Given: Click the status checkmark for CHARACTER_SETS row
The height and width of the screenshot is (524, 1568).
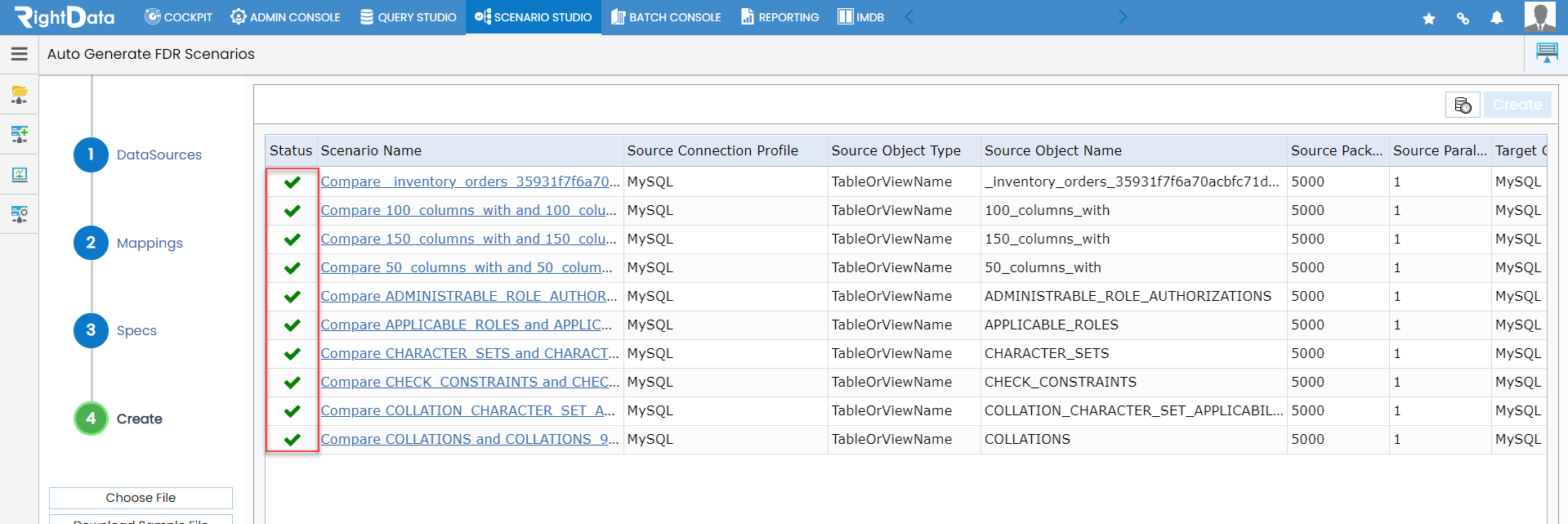Looking at the screenshot, I should point(292,354).
